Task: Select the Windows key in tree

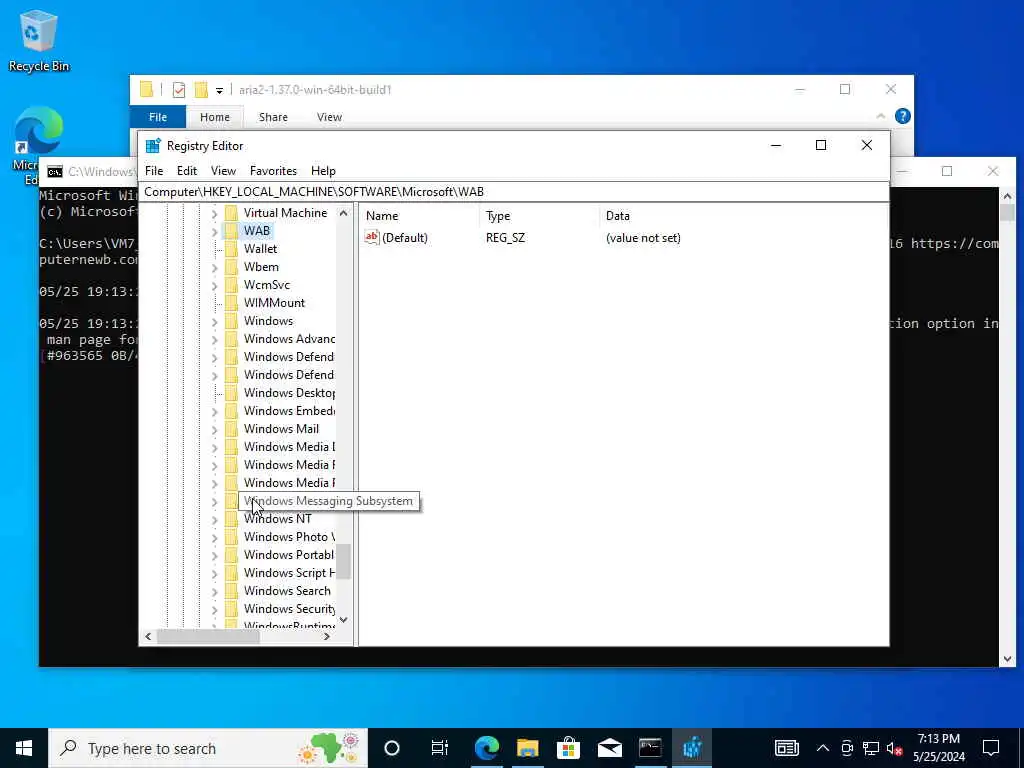Action: click(268, 321)
